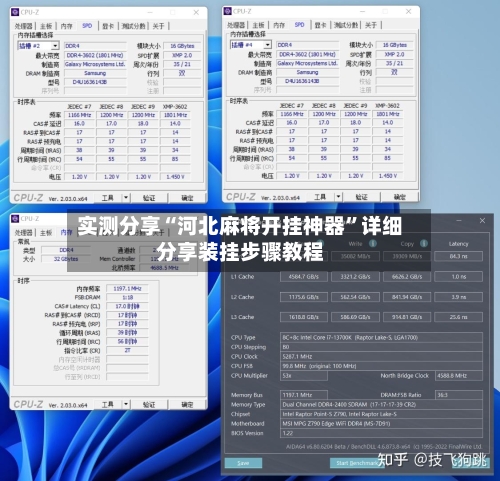Select the 2T command rate field in the memory timings window
500x481 pixels.
point(127,350)
